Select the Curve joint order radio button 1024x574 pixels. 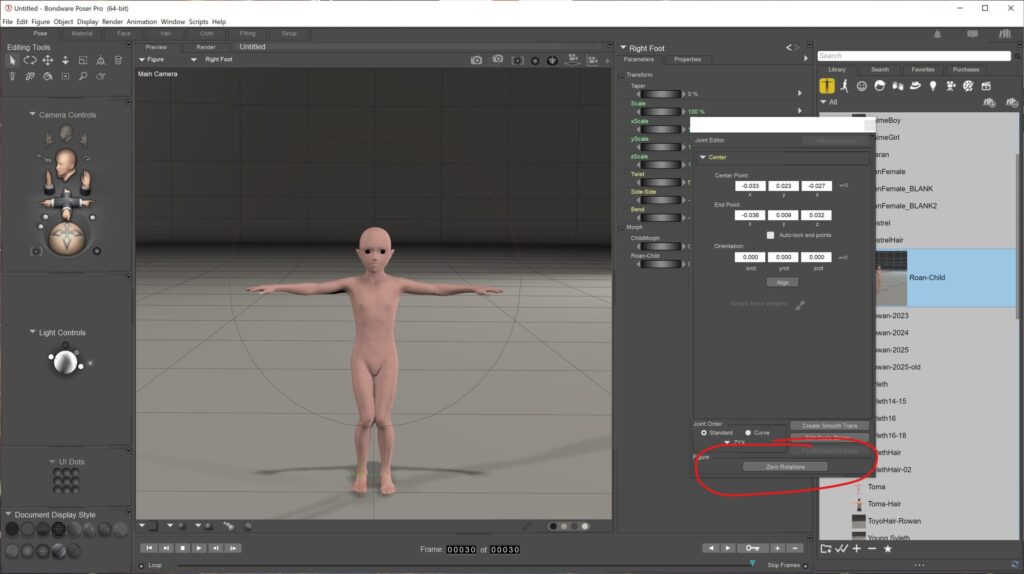click(748, 433)
